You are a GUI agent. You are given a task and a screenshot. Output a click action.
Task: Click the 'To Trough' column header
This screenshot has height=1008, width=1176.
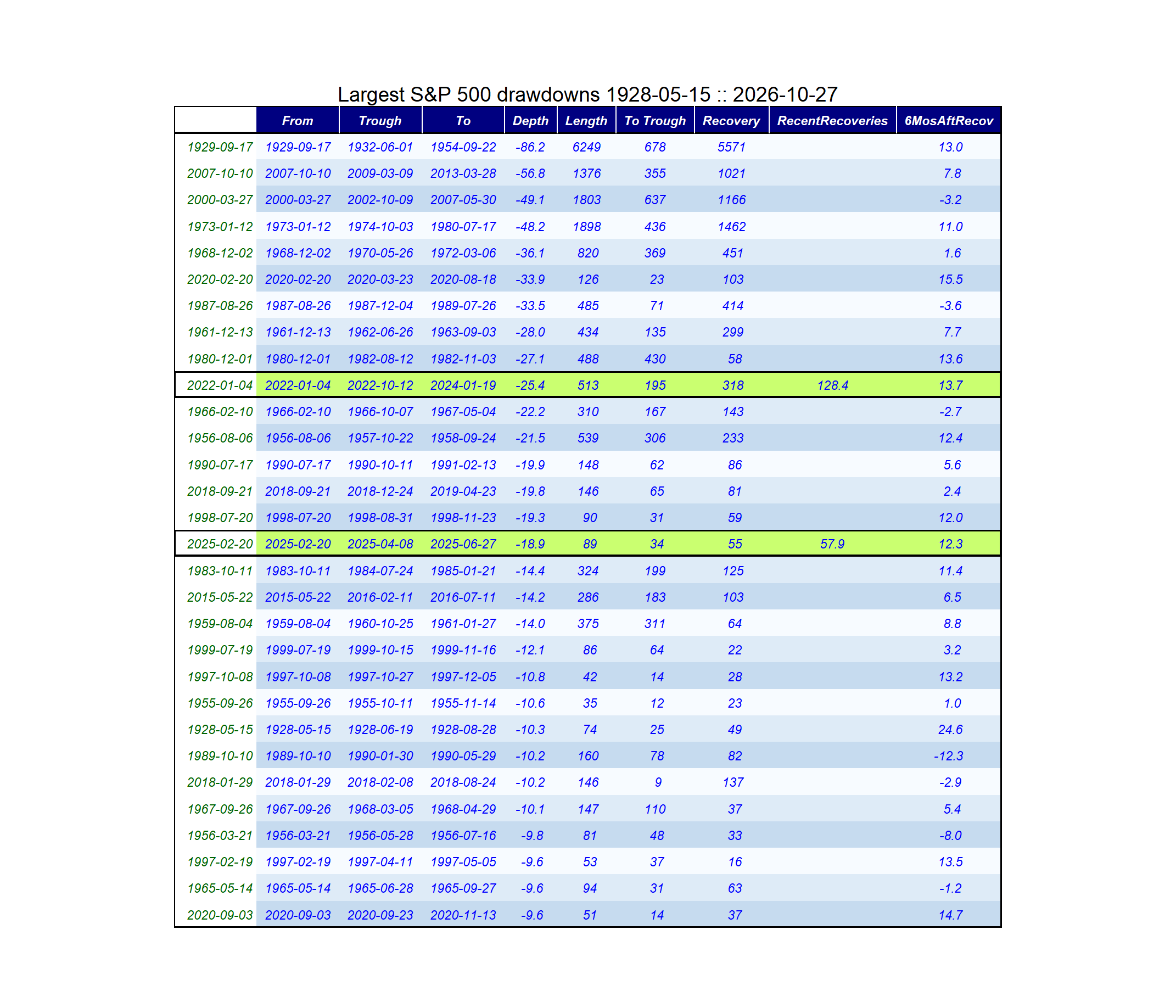655,121
